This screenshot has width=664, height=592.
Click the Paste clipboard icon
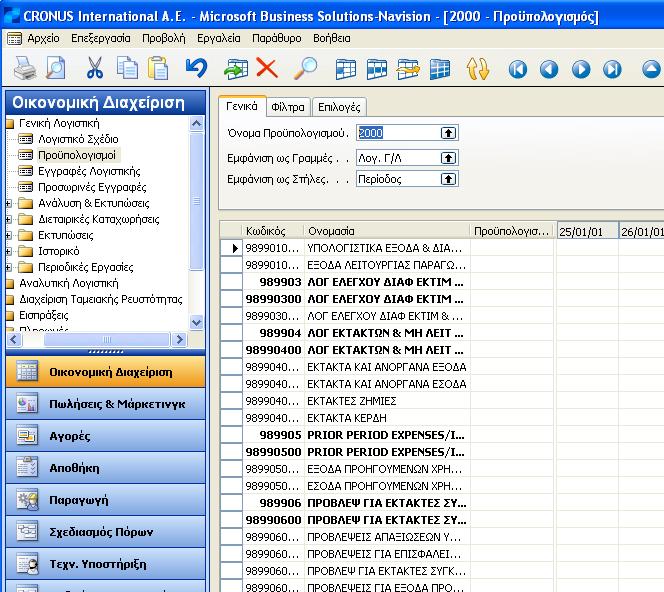tap(158, 68)
